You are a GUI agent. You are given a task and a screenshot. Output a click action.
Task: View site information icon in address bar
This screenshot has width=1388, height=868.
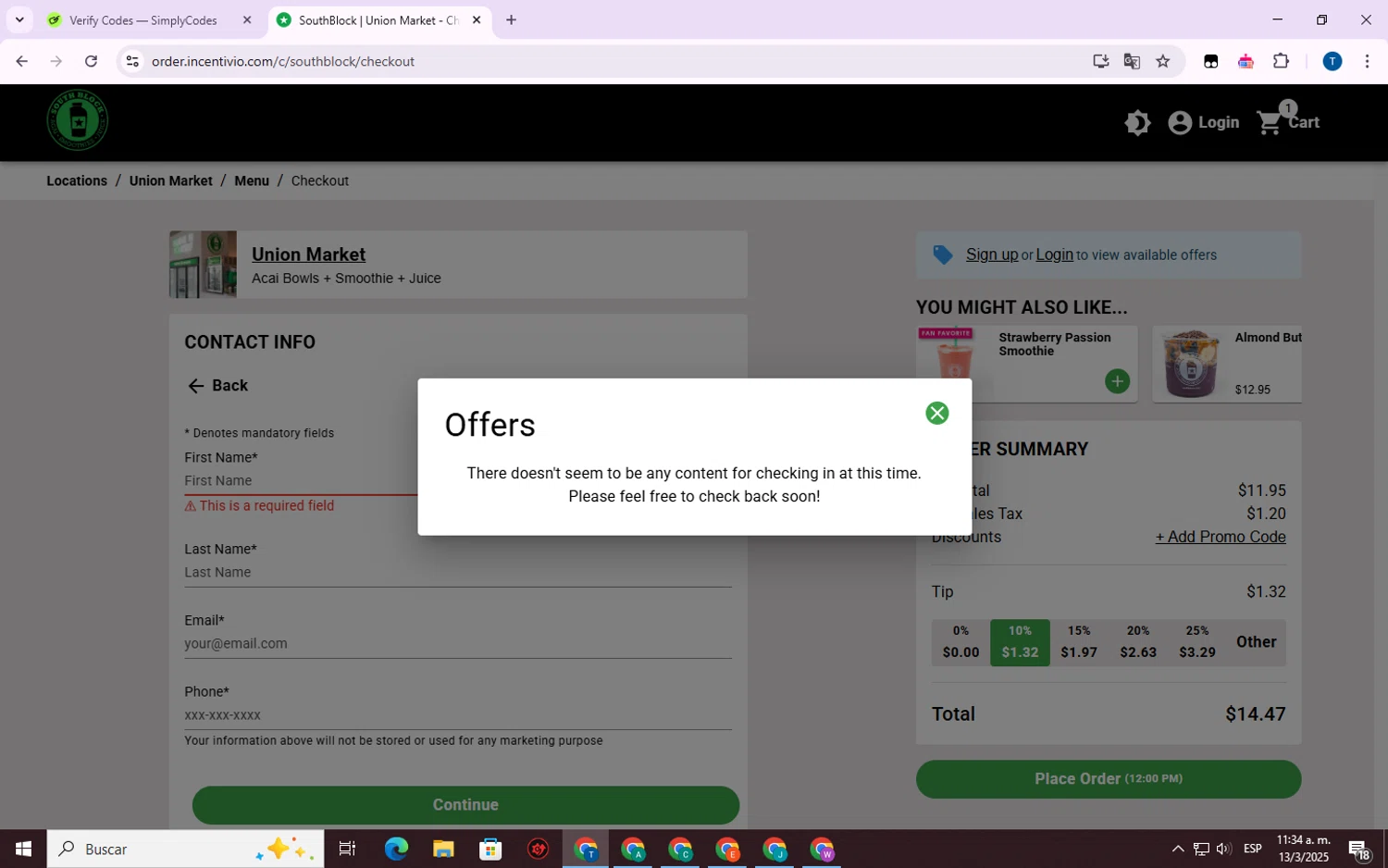(x=132, y=61)
